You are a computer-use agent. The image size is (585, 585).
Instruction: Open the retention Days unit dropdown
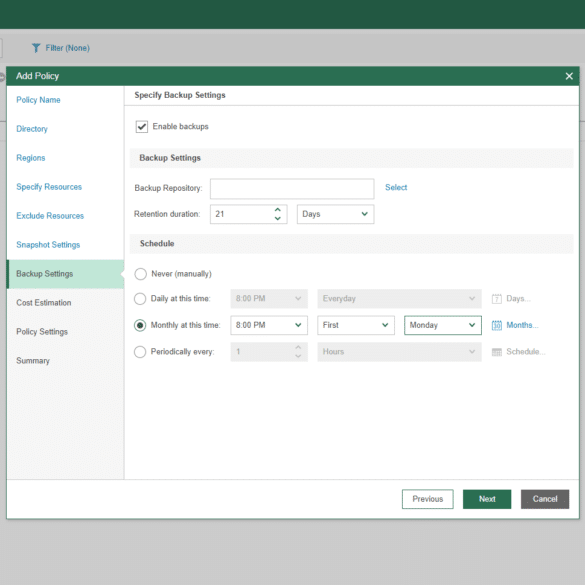pos(335,214)
